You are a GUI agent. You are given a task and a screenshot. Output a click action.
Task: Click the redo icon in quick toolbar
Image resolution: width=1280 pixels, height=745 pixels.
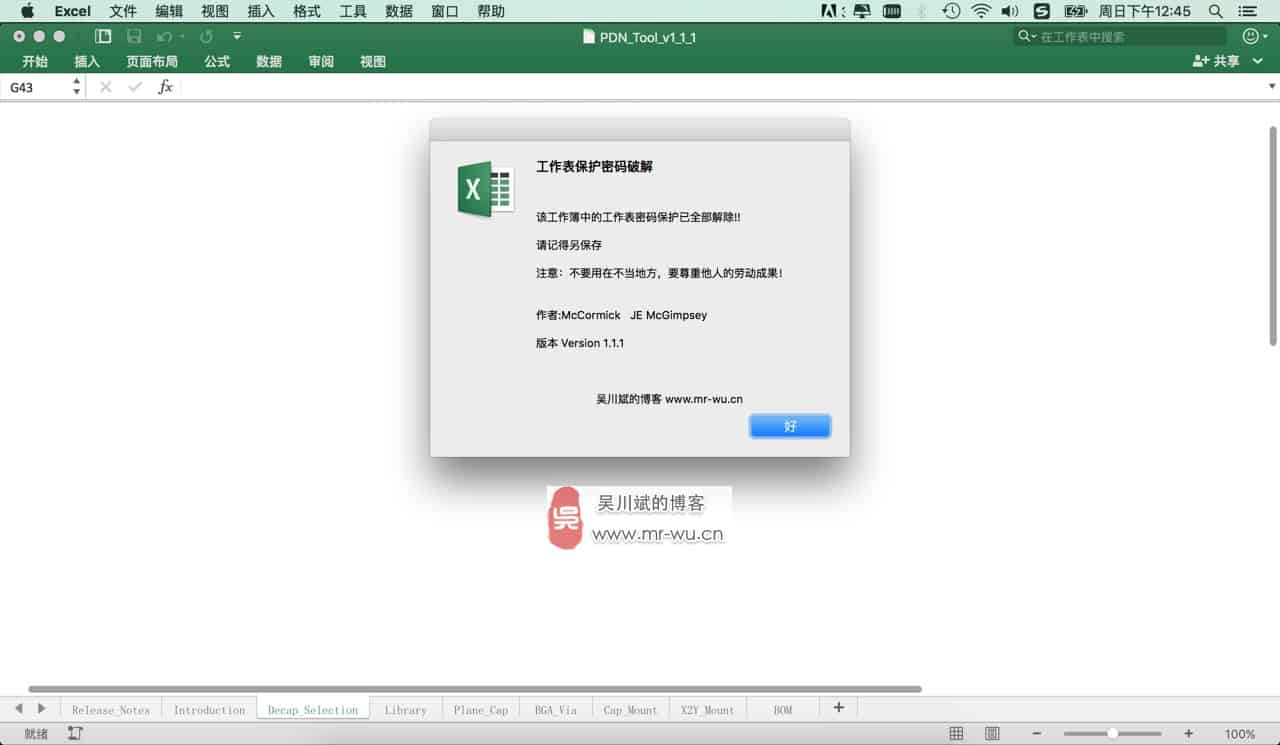tap(206, 37)
